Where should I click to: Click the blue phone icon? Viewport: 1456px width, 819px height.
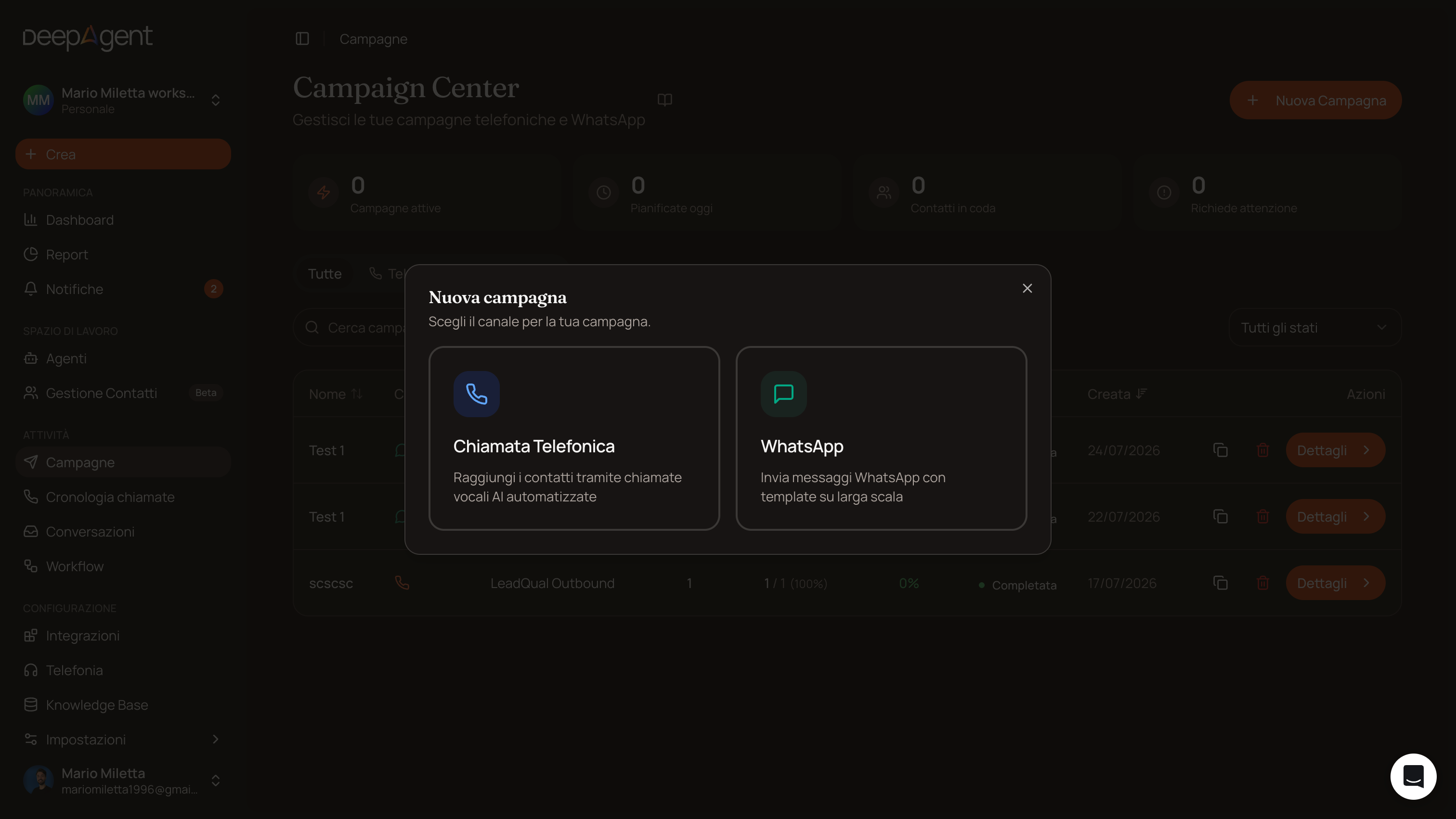pyautogui.click(x=477, y=394)
